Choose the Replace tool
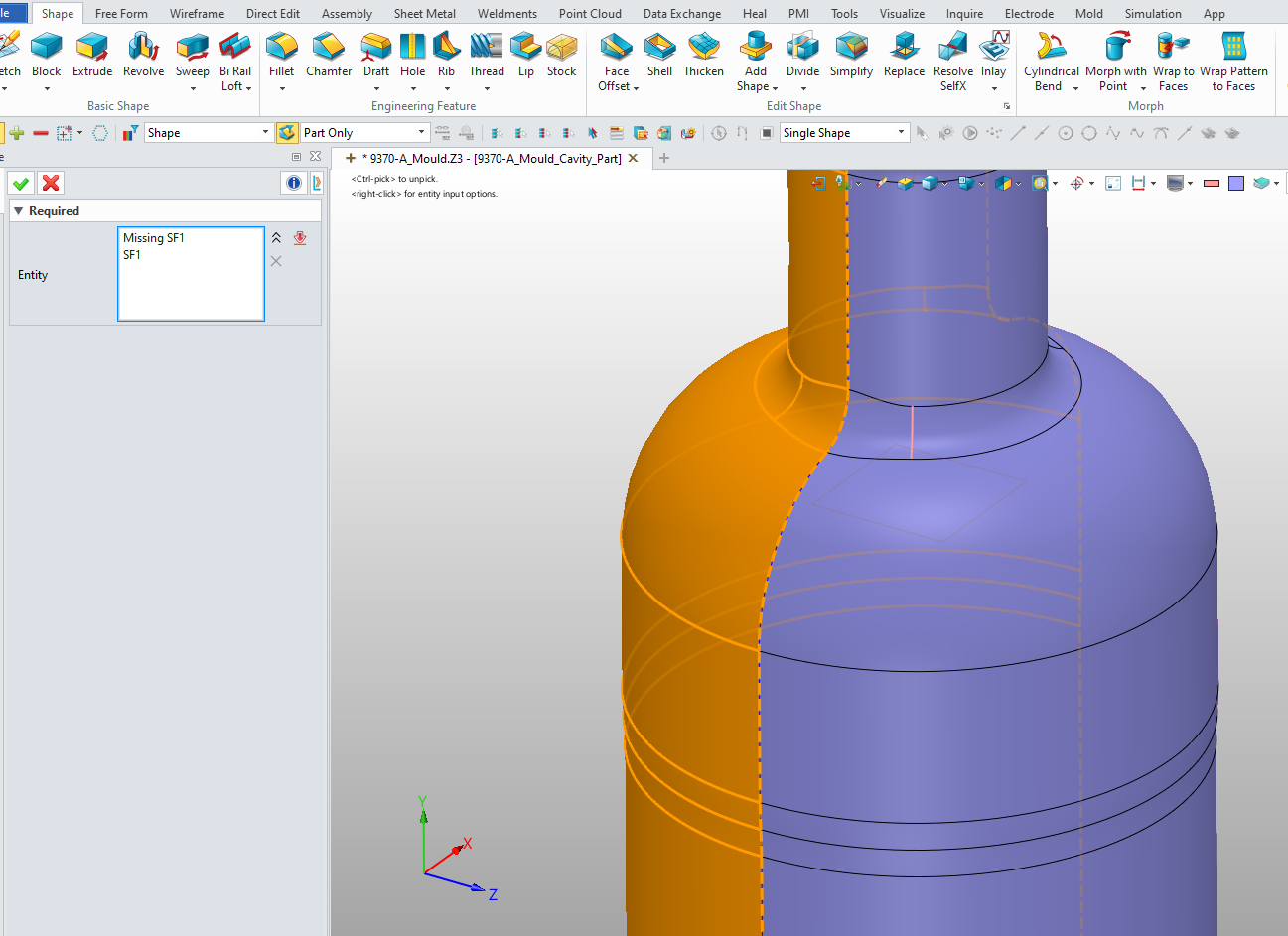1288x936 pixels. 904,56
